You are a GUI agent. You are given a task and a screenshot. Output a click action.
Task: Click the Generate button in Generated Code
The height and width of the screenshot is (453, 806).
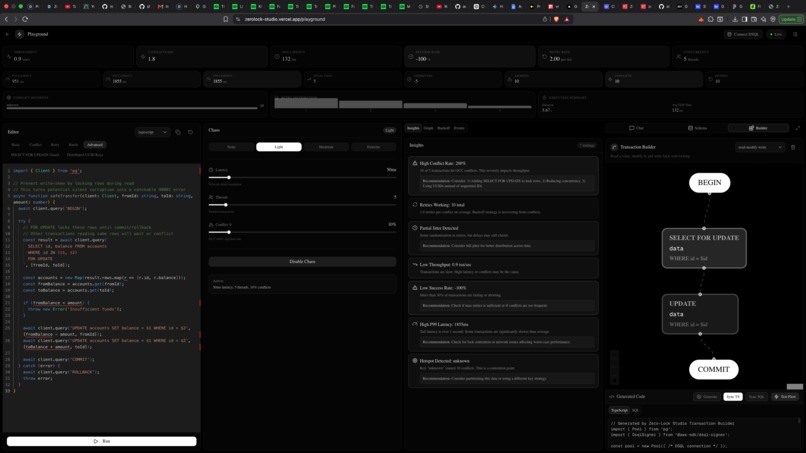pos(707,396)
